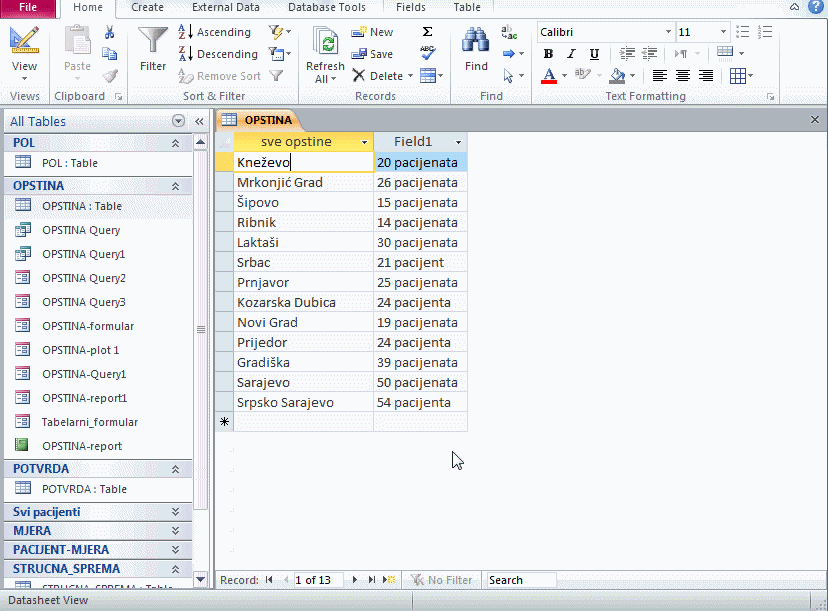Viewport: 828px width, 611px height.
Task: Open the sve opstine column dropdown arrow
Action: click(364, 142)
